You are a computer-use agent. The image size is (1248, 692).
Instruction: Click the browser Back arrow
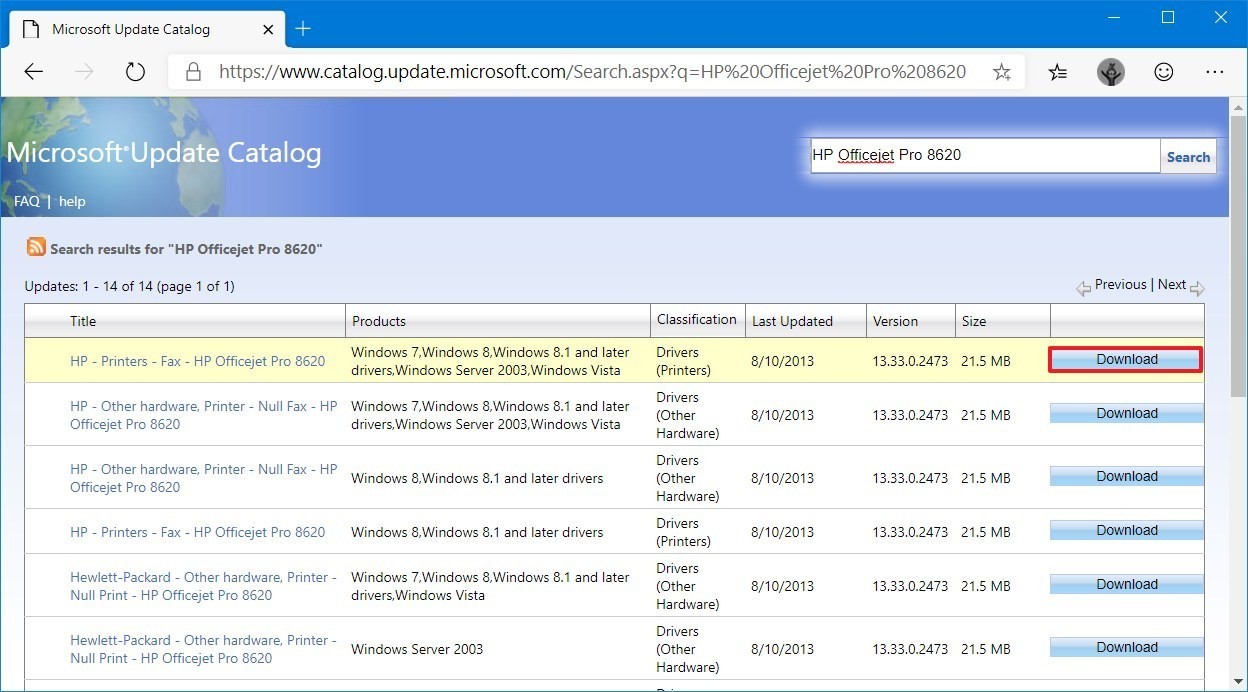(34, 72)
